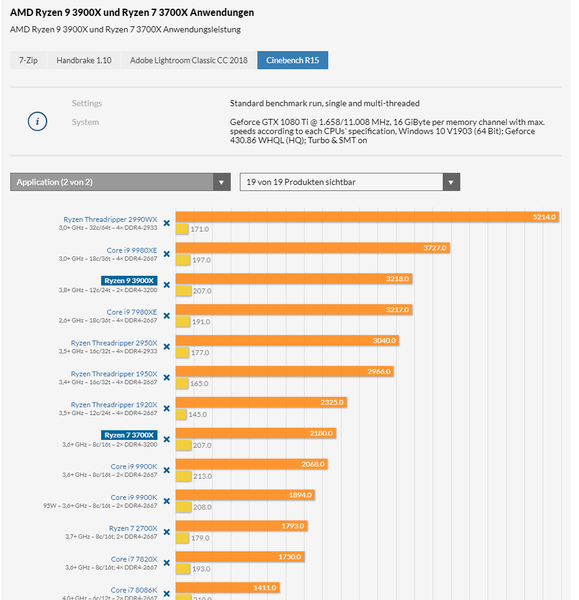The image size is (579, 600).
Task: Hide Ryzen 9 3900X via its X icon
Action: [x=166, y=285]
